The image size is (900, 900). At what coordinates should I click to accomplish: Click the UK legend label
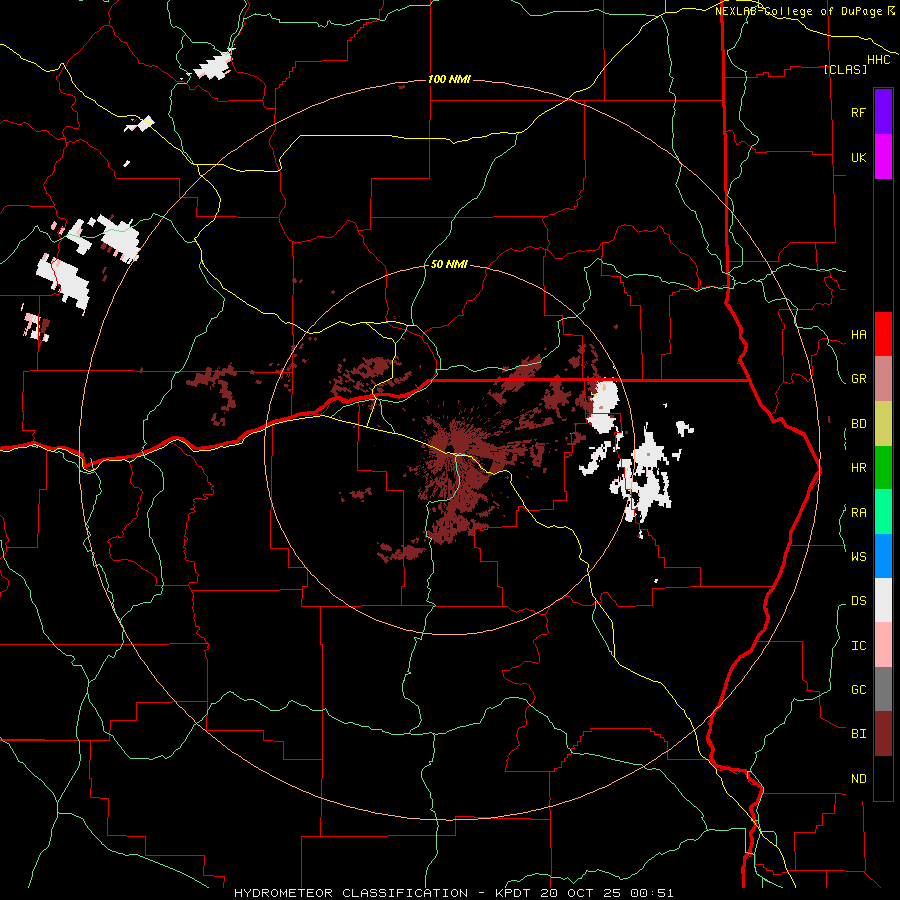pos(858,157)
